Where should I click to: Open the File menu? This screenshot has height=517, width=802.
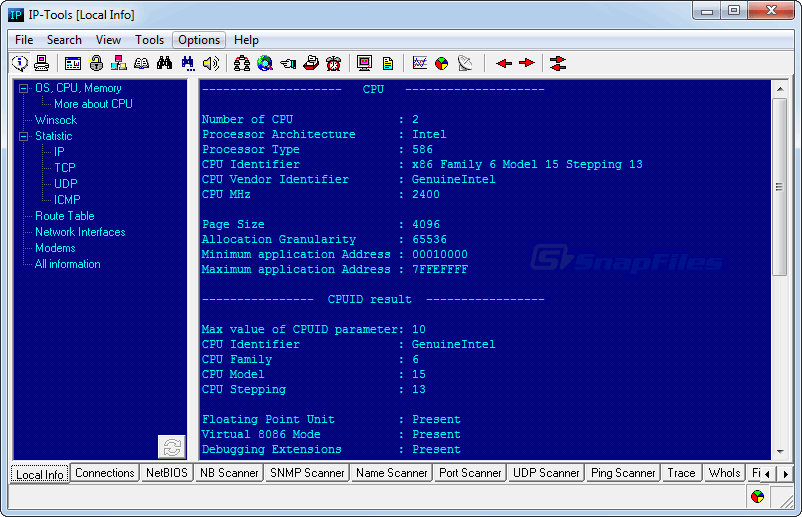tap(24, 40)
